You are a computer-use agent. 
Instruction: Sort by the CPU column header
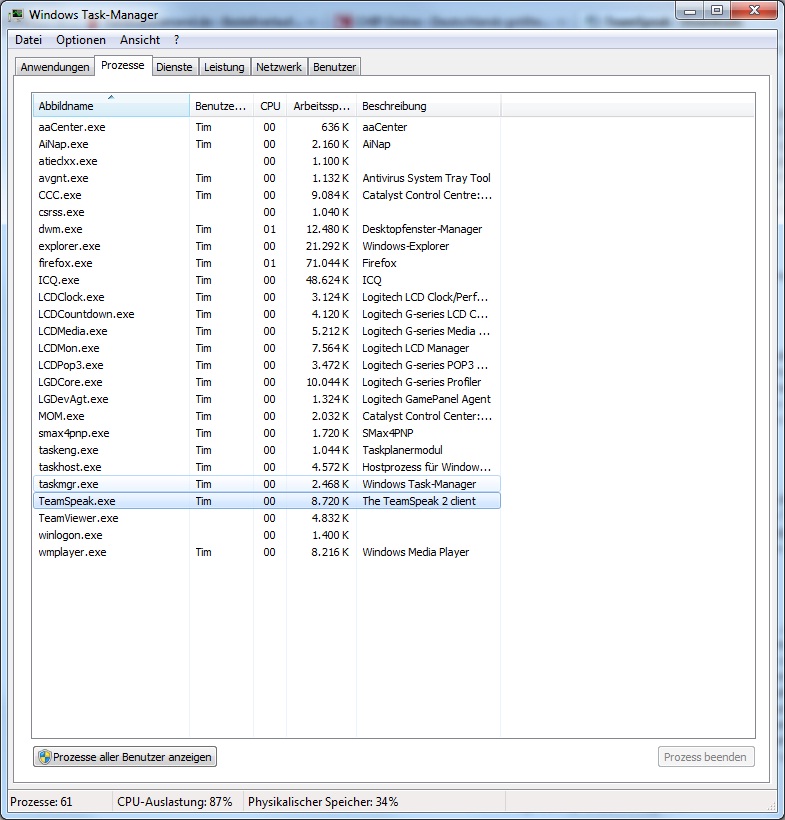tap(270, 106)
